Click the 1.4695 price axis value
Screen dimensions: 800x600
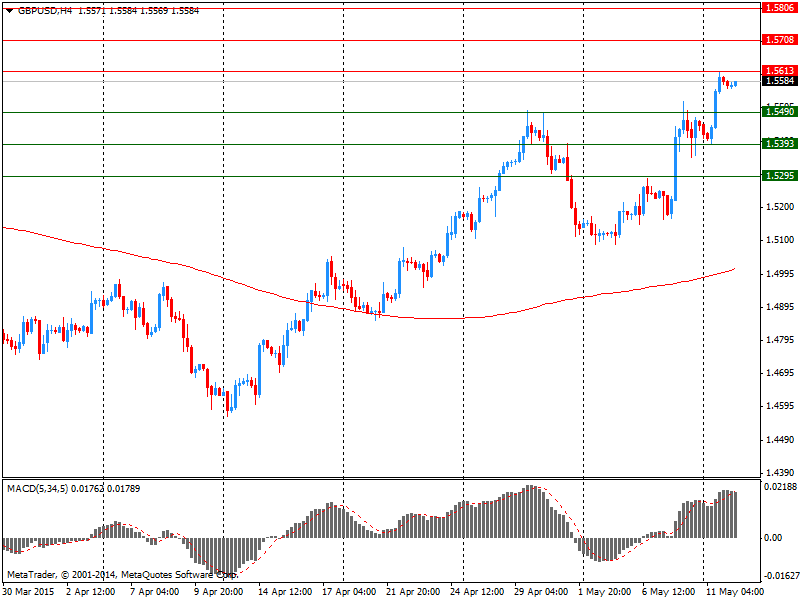780,373
